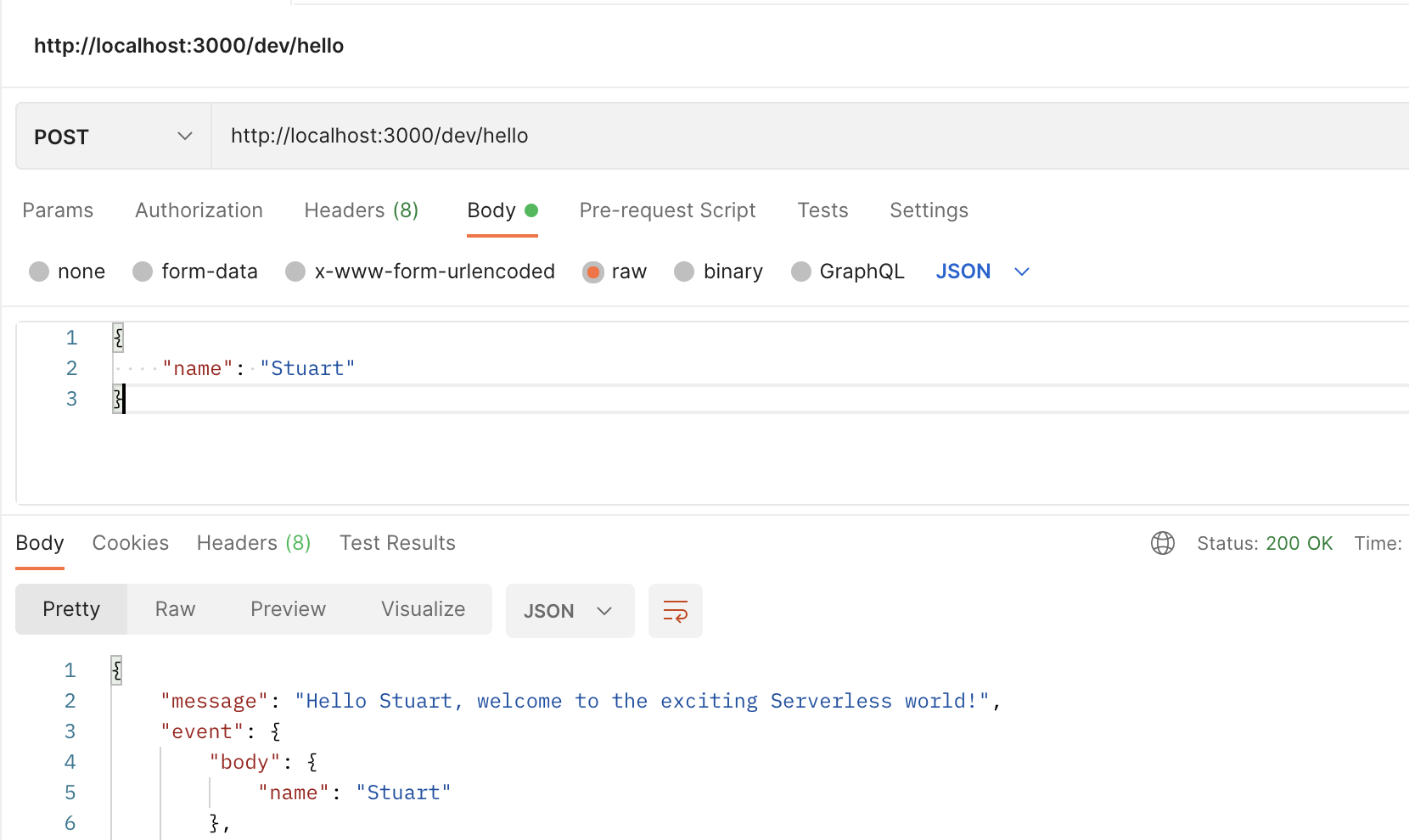1409x840 pixels.
Task: Open the response Cookies tab
Action: coord(130,543)
